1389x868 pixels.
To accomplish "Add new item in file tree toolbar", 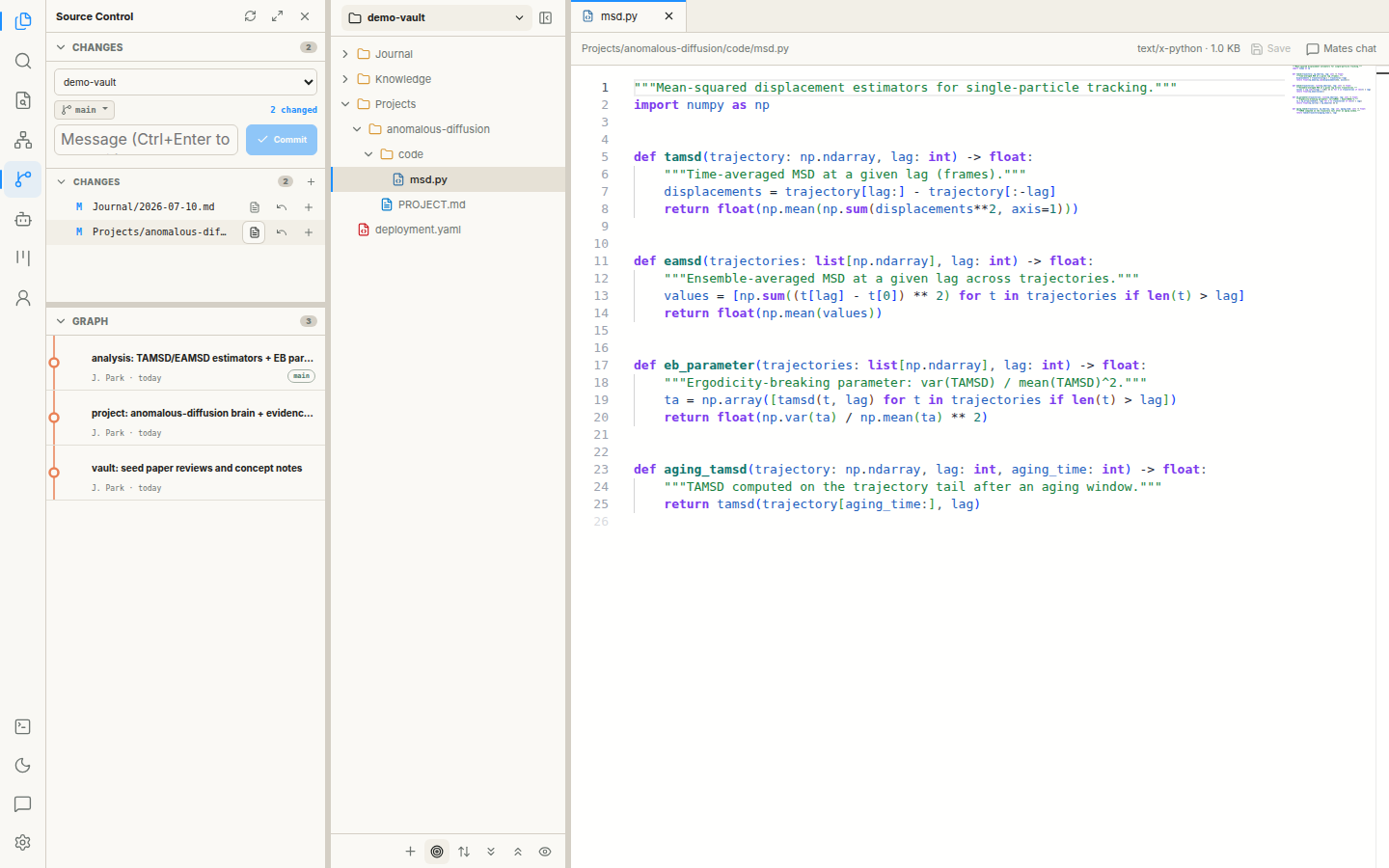I will click(410, 851).
